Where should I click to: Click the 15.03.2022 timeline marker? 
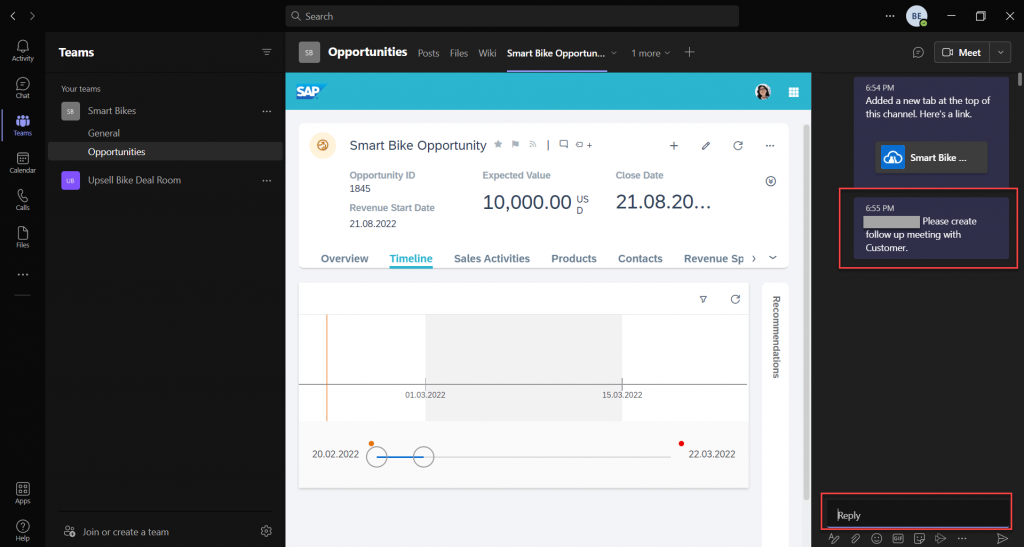(622, 395)
